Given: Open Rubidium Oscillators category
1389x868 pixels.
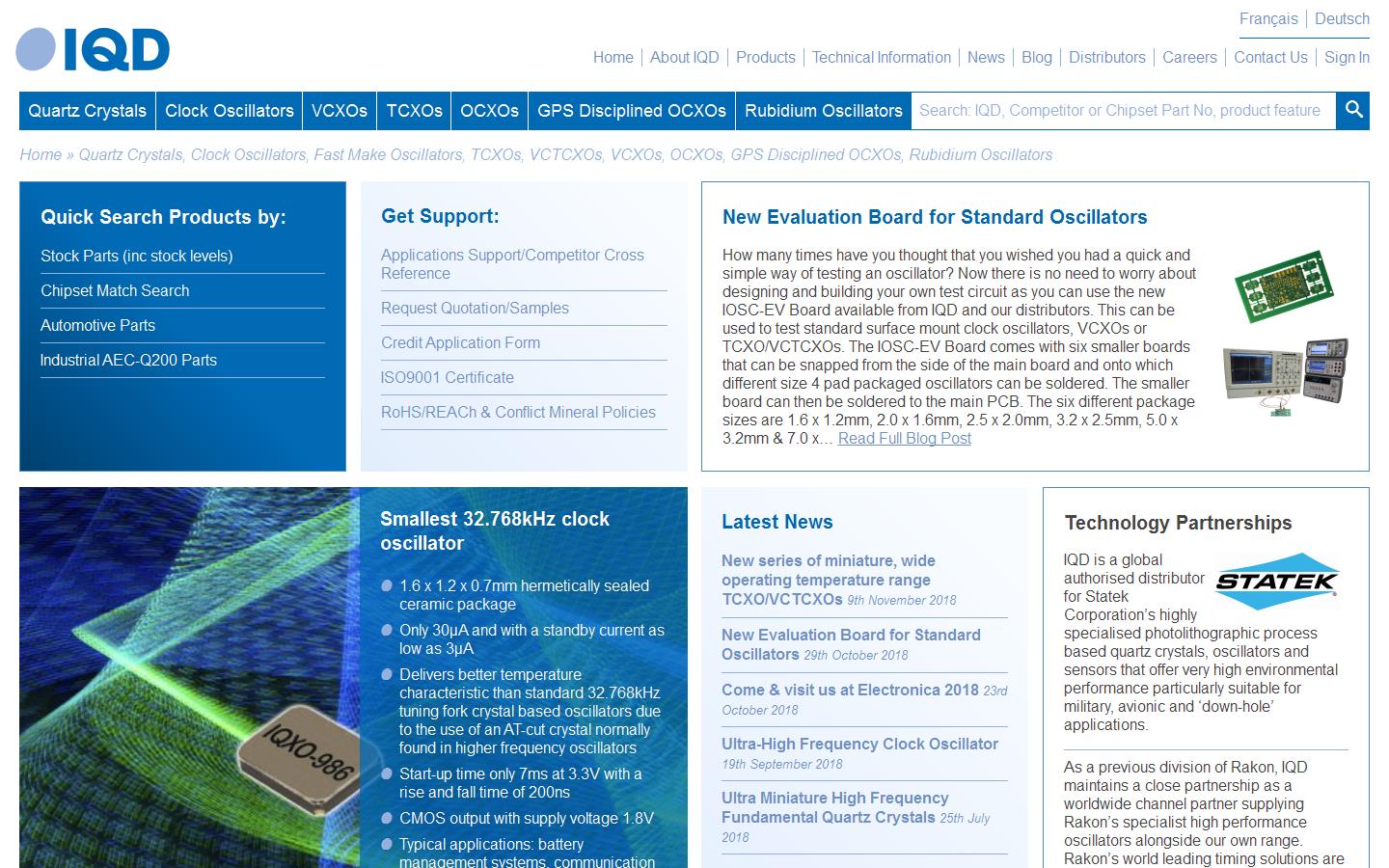Looking at the screenshot, I should coord(823,111).
